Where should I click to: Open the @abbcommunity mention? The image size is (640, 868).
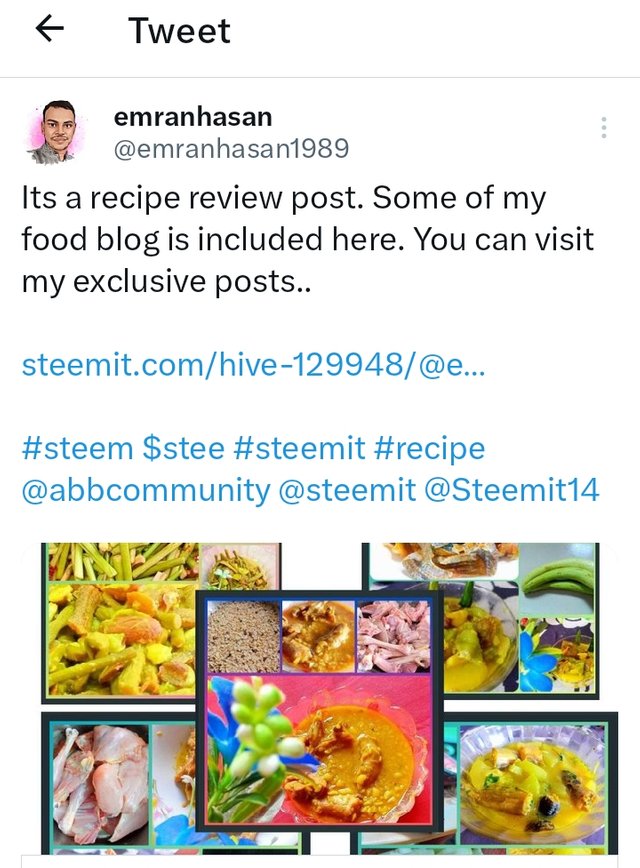146,490
